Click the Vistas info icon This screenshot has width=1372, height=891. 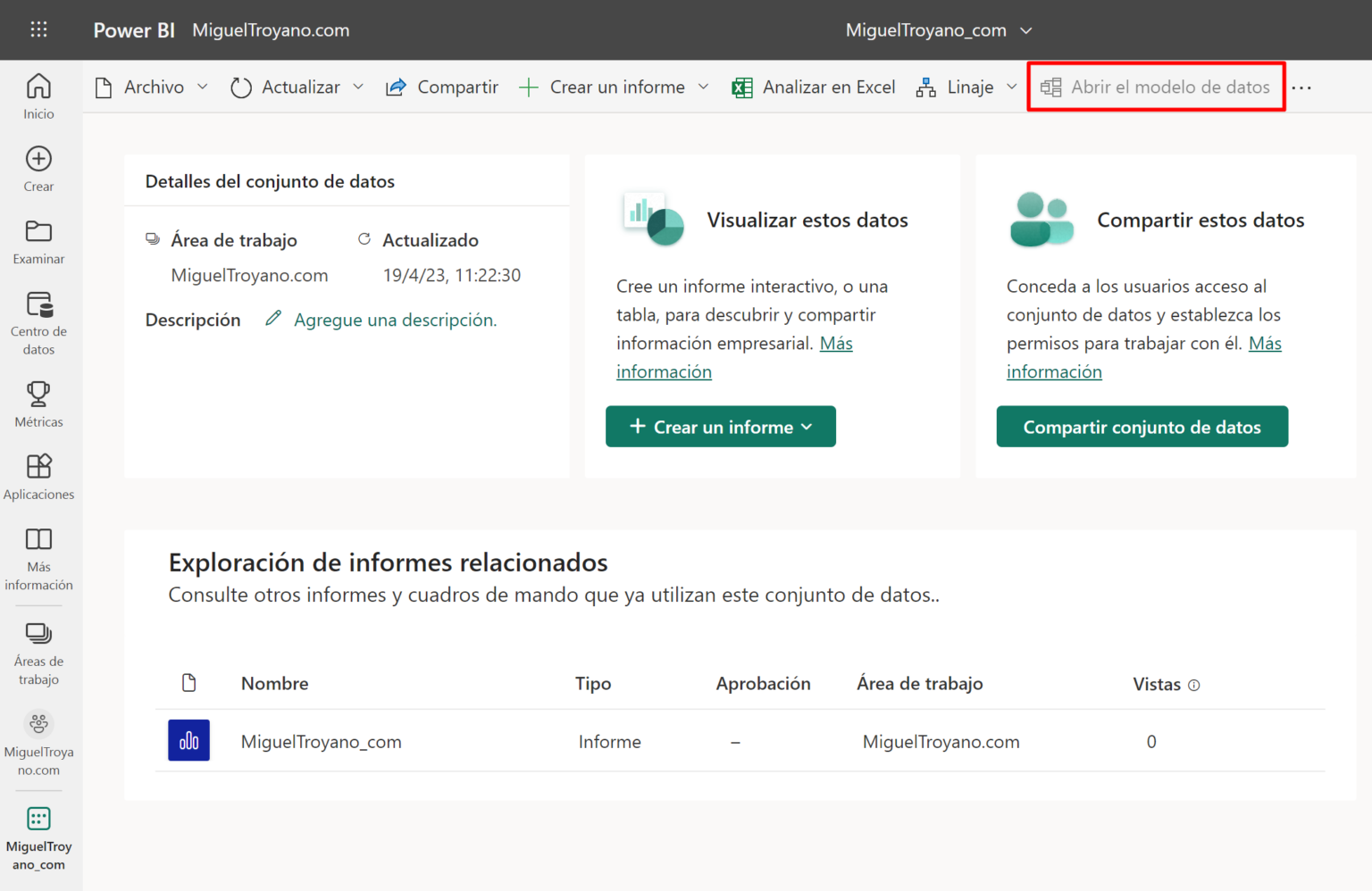click(x=1194, y=685)
